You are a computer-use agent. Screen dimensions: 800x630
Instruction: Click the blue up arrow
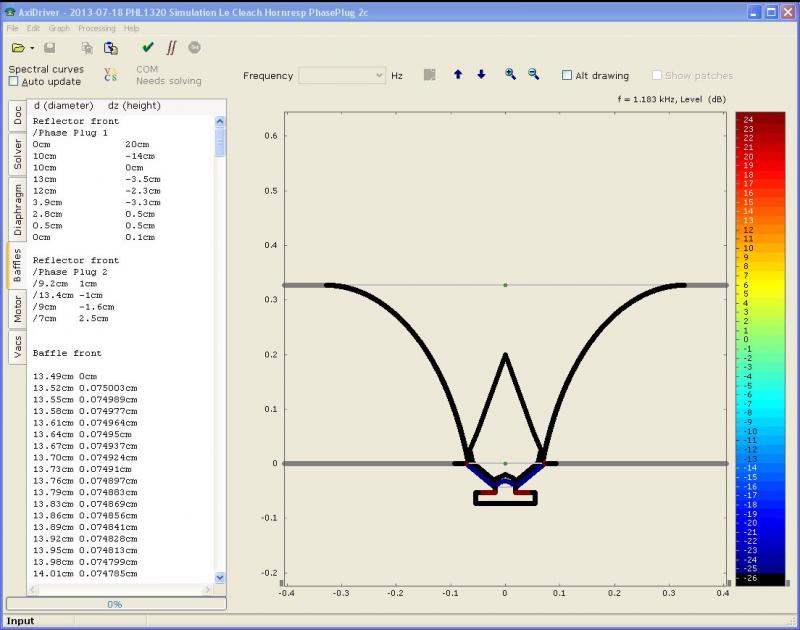[x=458, y=74]
